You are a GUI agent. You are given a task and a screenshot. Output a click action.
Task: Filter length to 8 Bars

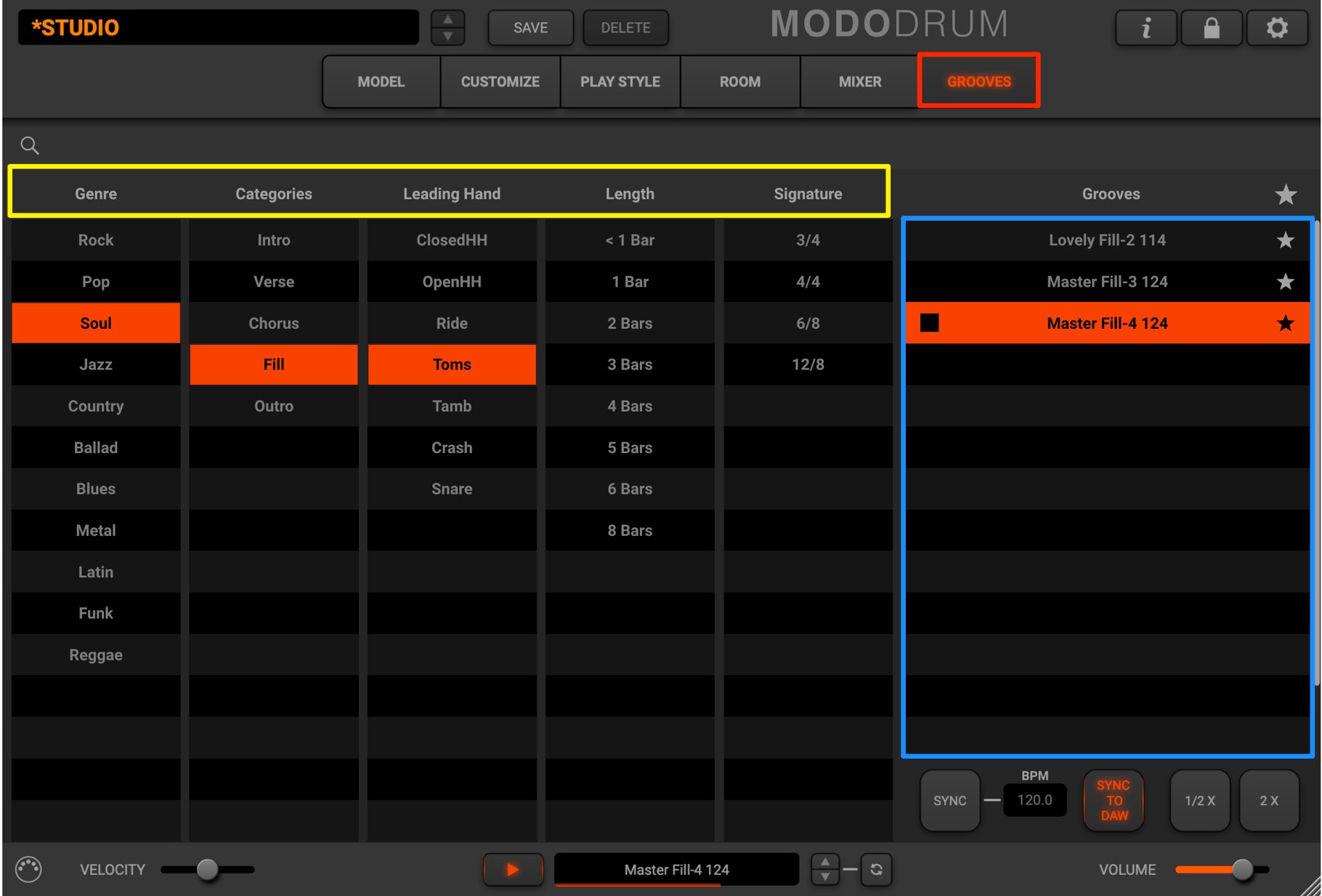(x=630, y=530)
